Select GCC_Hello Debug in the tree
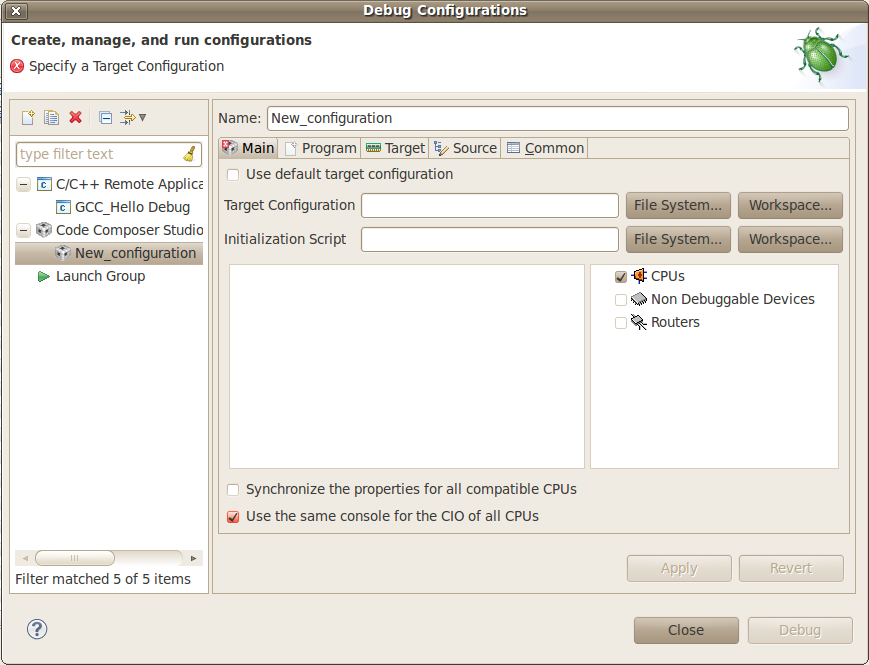The height and width of the screenshot is (665, 869). [132, 207]
